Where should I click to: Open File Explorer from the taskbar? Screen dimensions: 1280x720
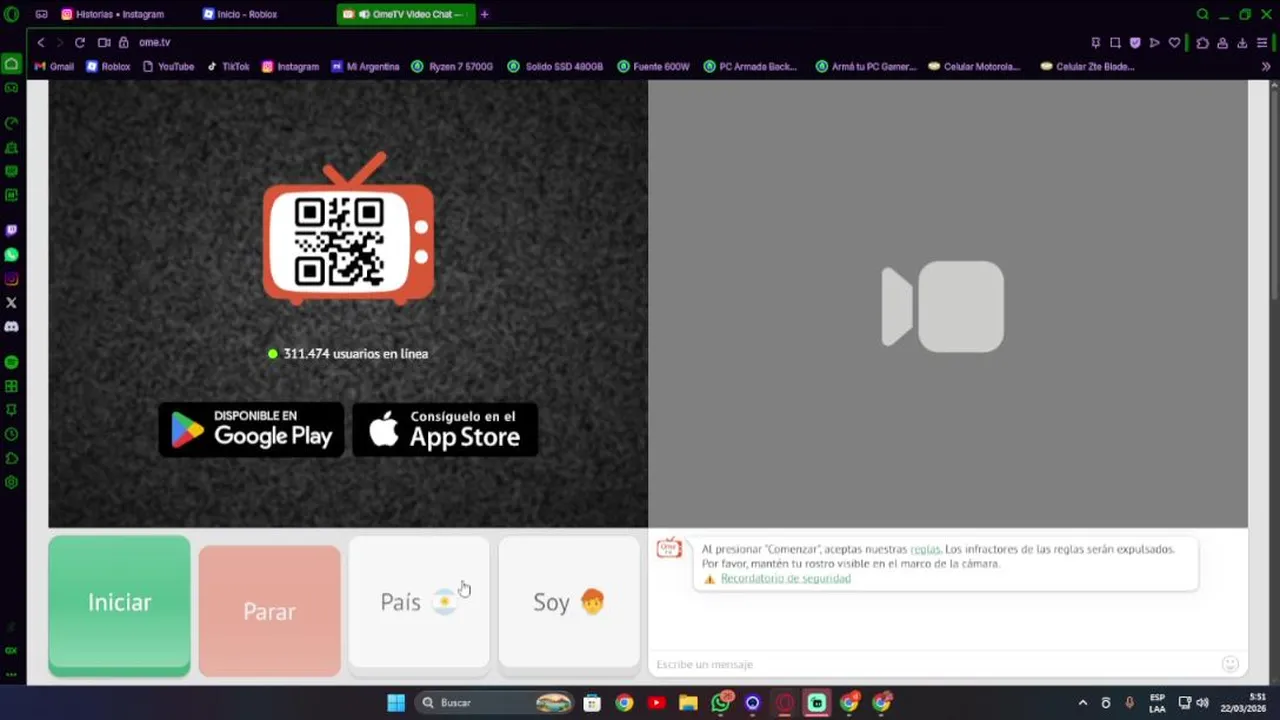coord(688,702)
